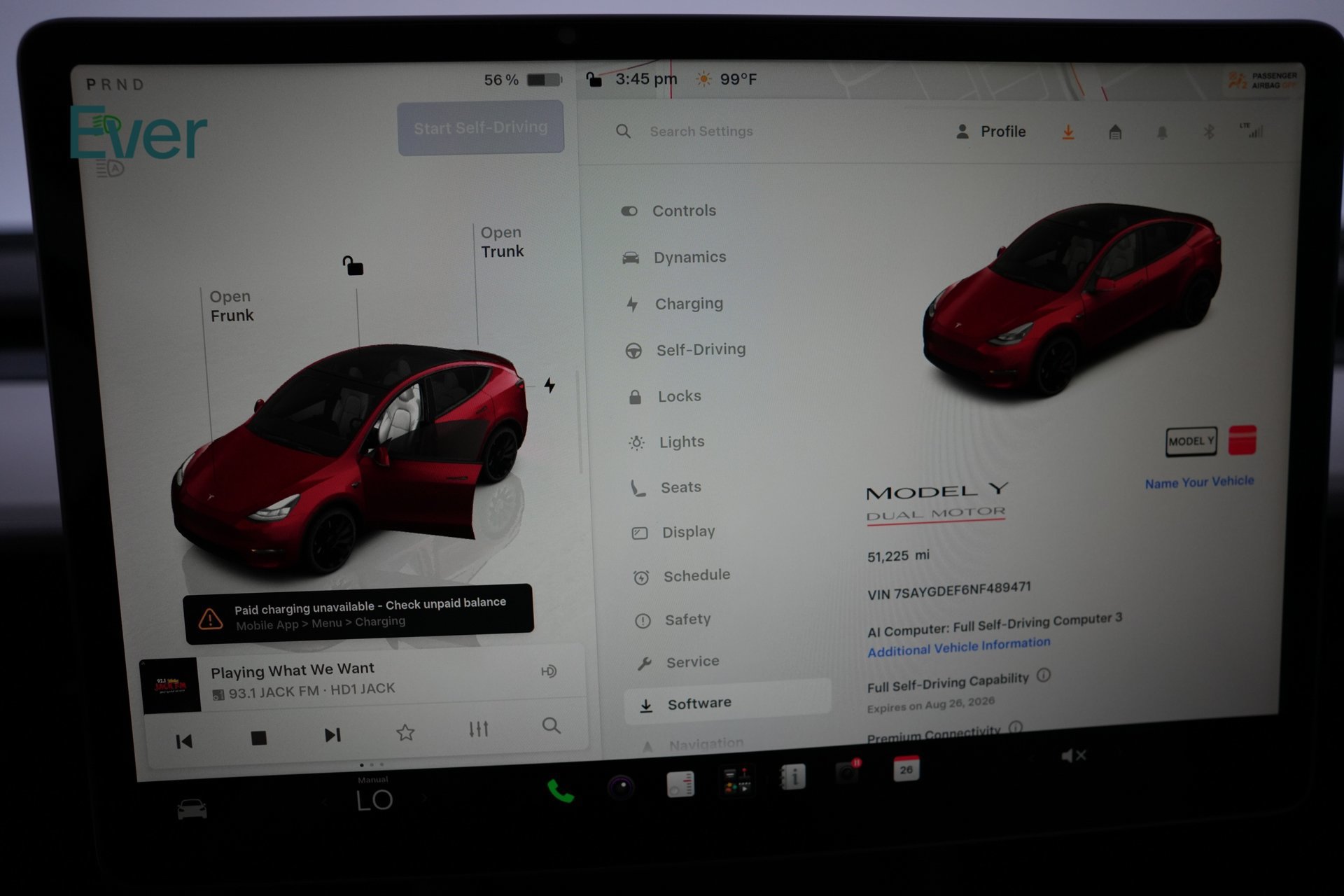Image resolution: width=1344 pixels, height=896 pixels.
Task: Open the garage HomeLink icon
Action: point(1115,132)
